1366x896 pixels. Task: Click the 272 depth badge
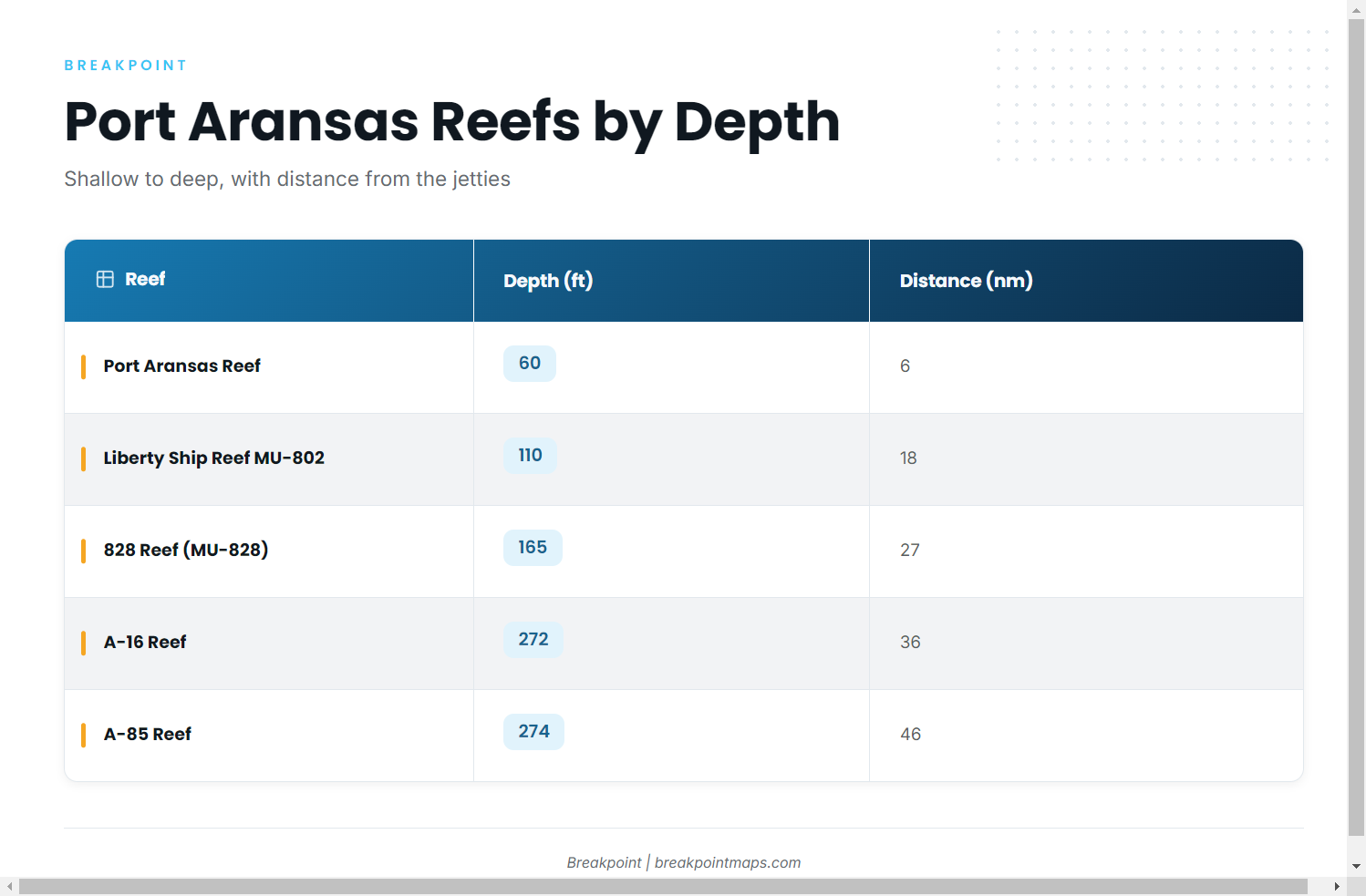tap(533, 640)
